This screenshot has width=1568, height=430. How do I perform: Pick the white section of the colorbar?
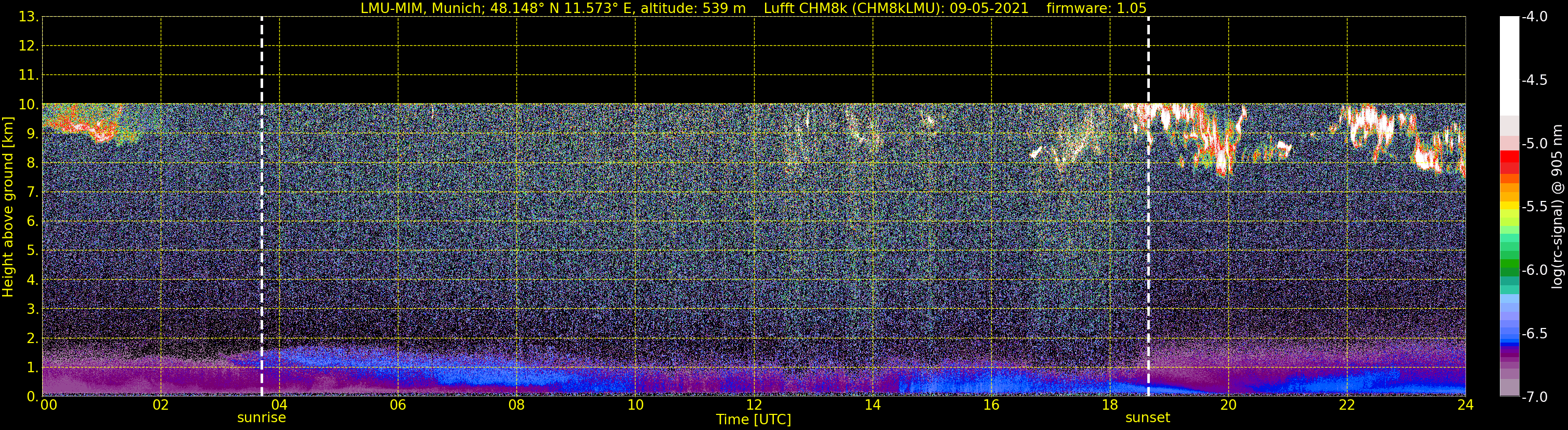pos(1510,66)
